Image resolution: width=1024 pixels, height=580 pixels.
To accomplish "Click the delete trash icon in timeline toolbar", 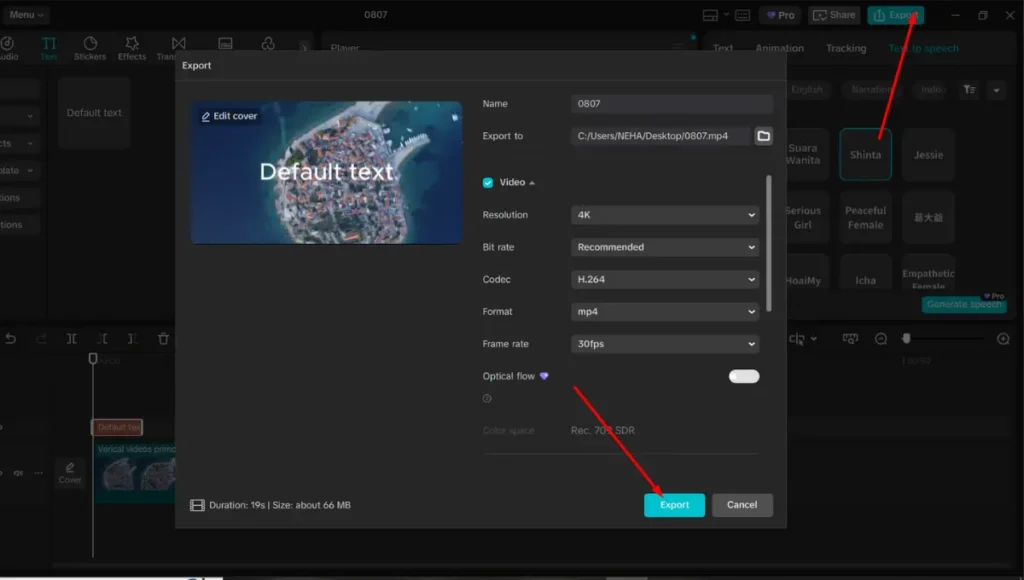I will (x=164, y=339).
